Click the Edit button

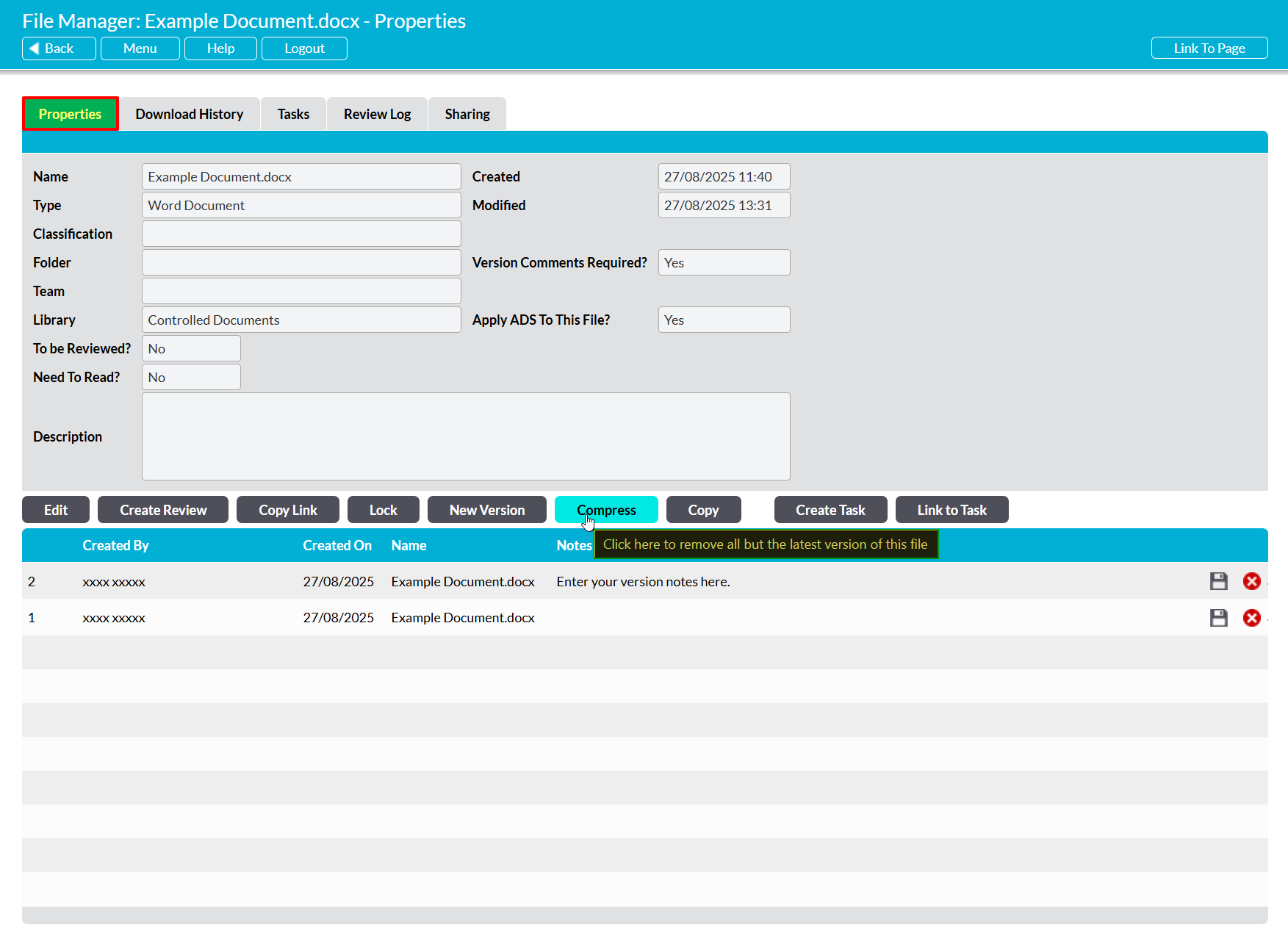click(56, 510)
